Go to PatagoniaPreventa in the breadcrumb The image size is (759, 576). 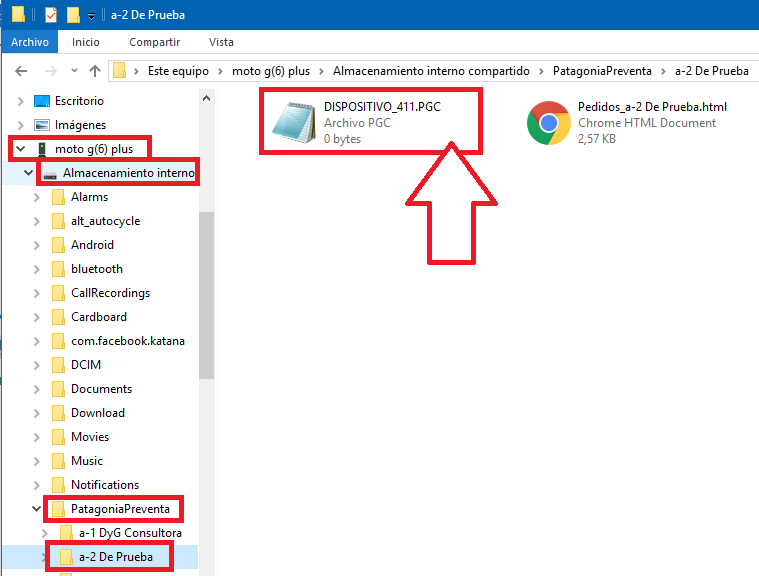(602, 71)
